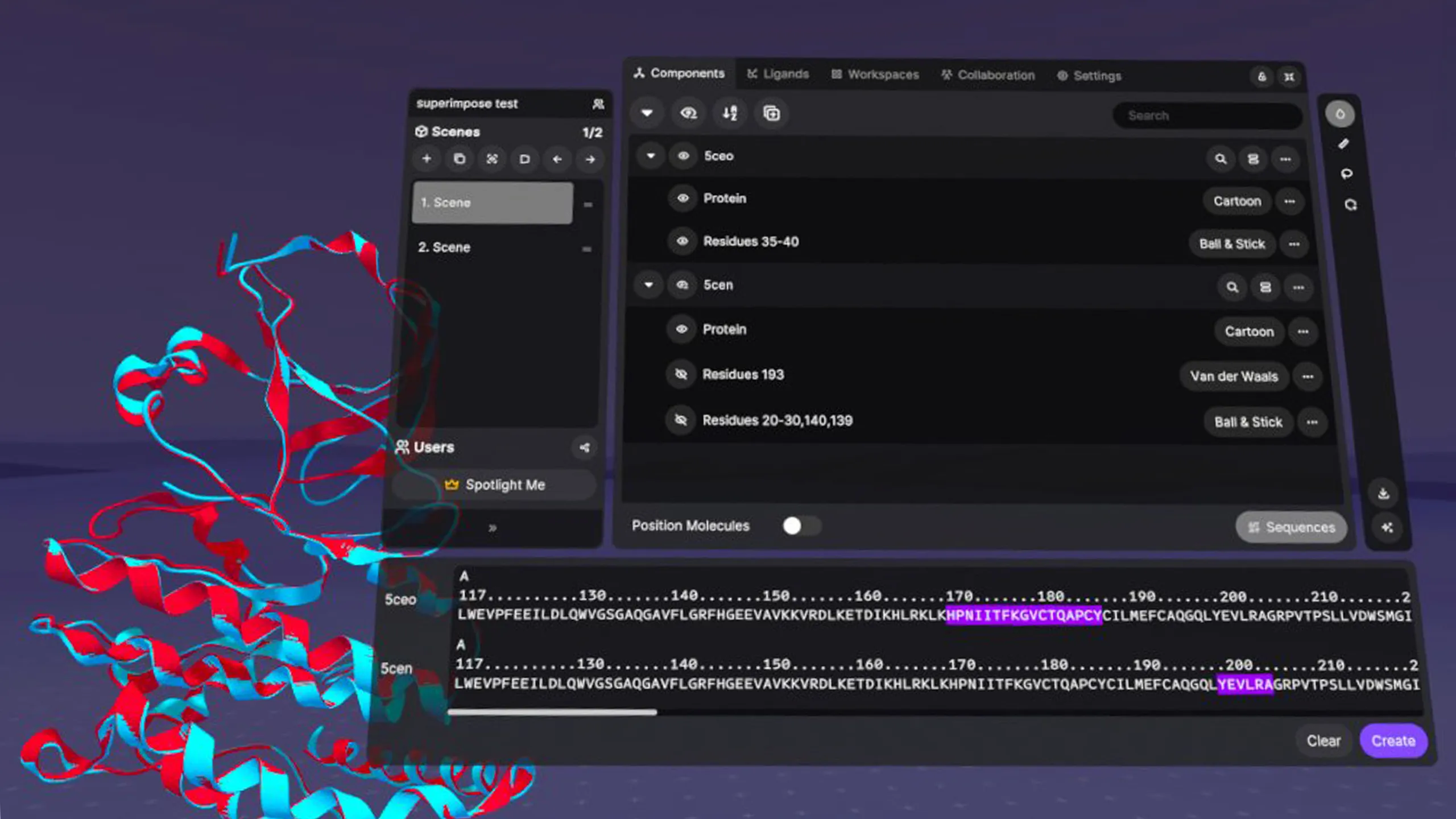Toggle the Position Molecules switch
The image size is (1456, 819).
tap(801, 526)
